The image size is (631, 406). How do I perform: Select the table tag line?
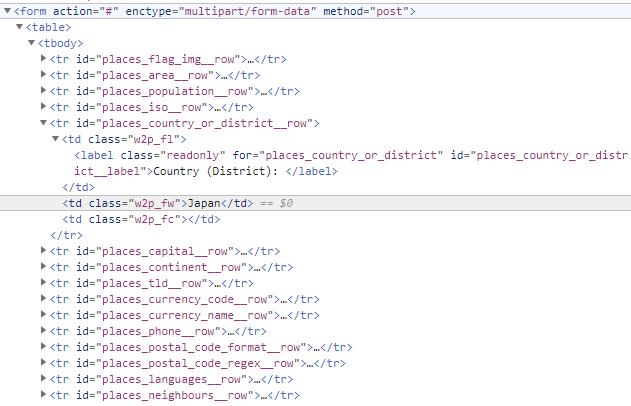[x=48, y=27]
